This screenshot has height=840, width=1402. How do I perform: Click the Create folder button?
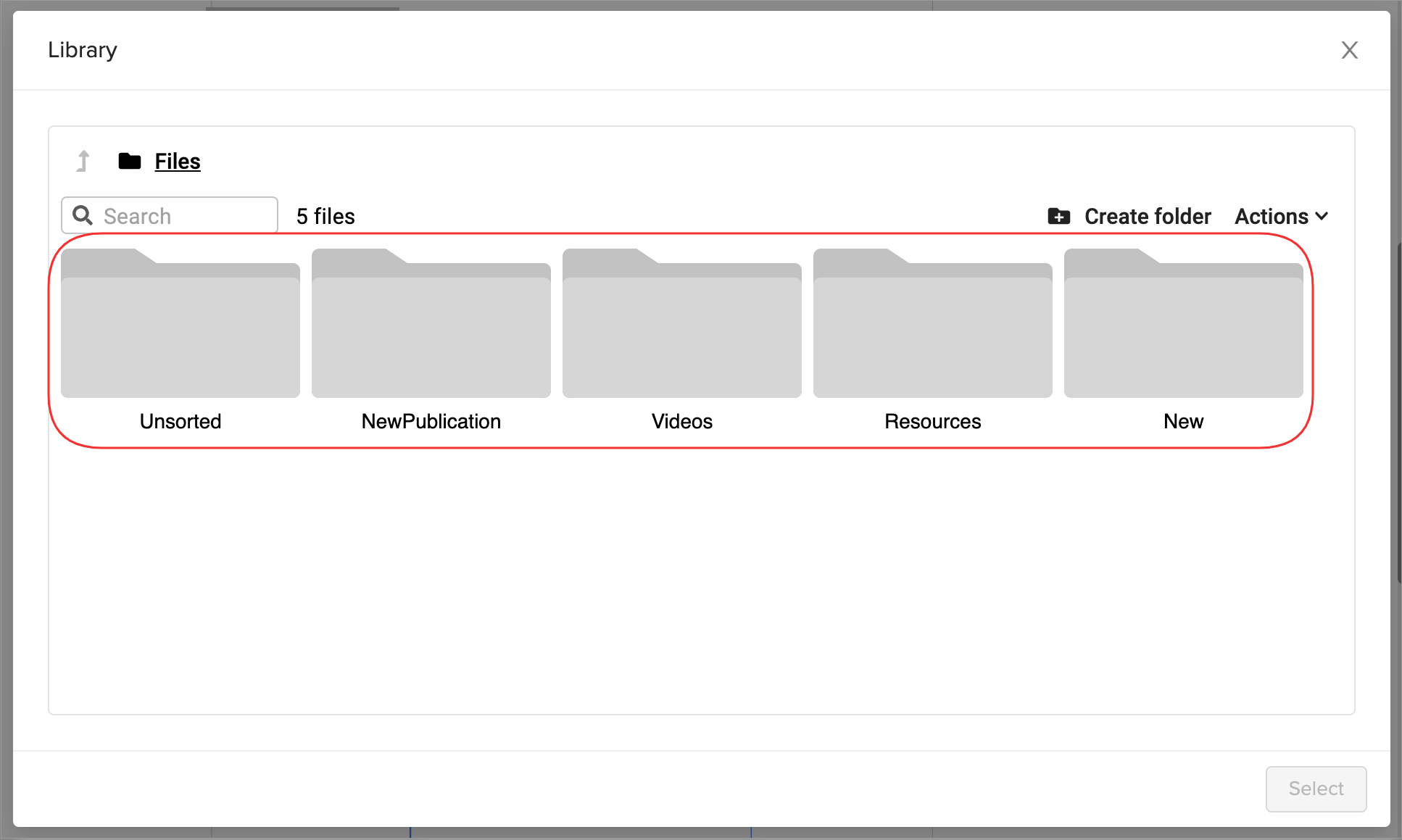pos(1147,216)
